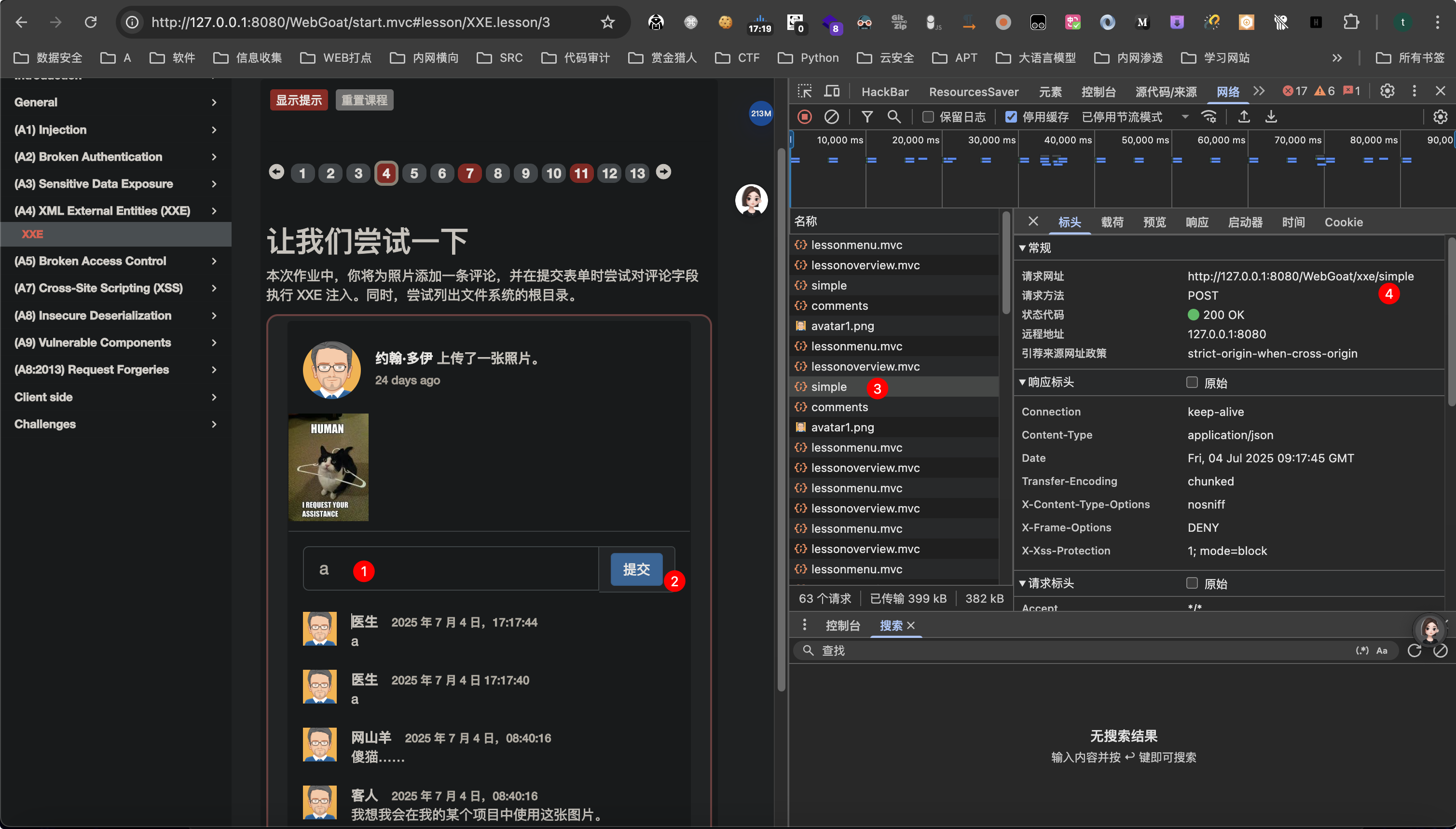
Task: Click the refresh search icon in search drawer
Action: pos(1415,651)
